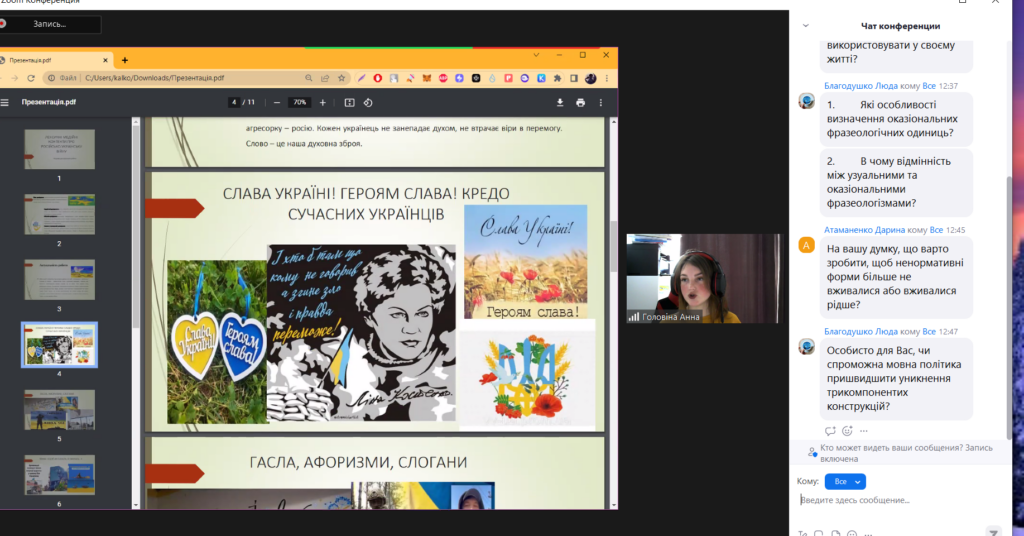This screenshot has height=536, width=1024.
Task: Collapse the chat panel using top-left chevron
Action: pyautogui.click(x=806, y=26)
